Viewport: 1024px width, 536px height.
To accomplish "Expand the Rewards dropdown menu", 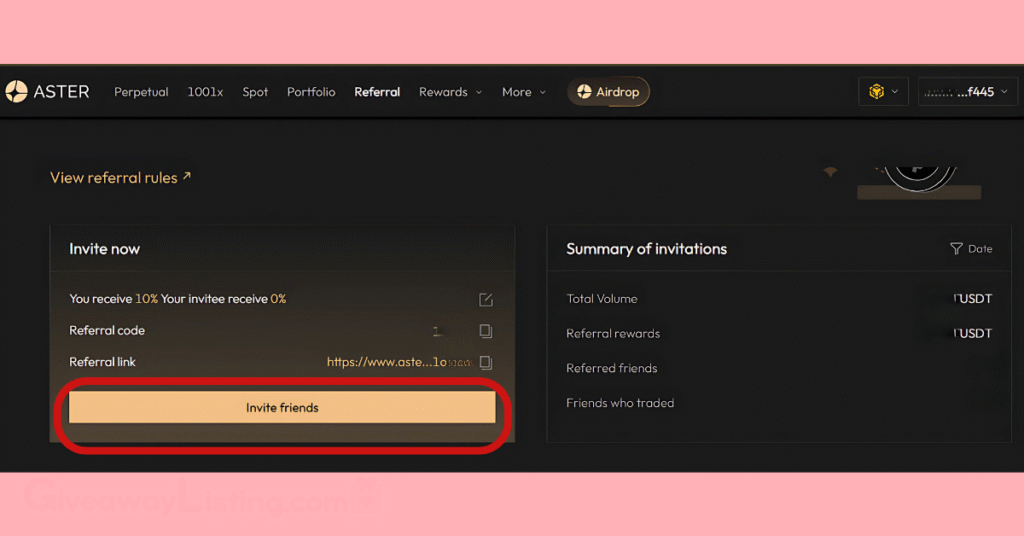I will pyautogui.click(x=450, y=92).
